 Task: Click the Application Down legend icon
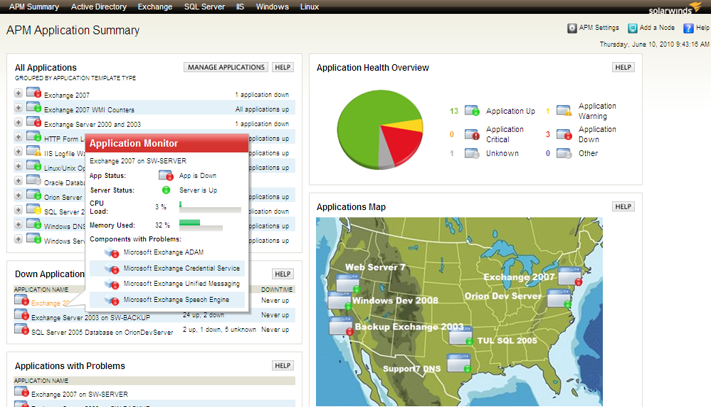(x=564, y=135)
